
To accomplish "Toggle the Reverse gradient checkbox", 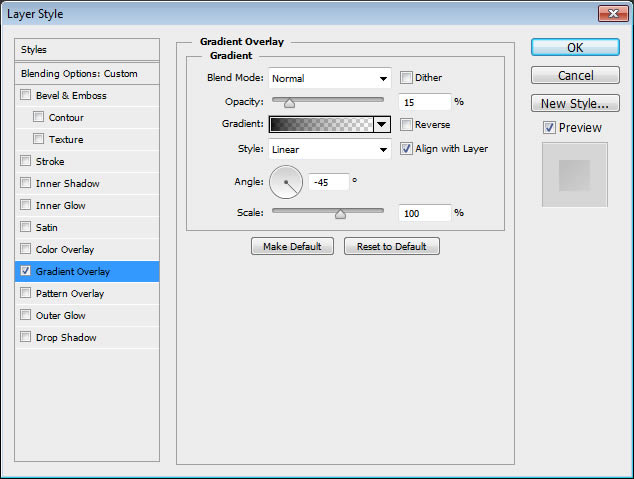I will pyautogui.click(x=407, y=125).
